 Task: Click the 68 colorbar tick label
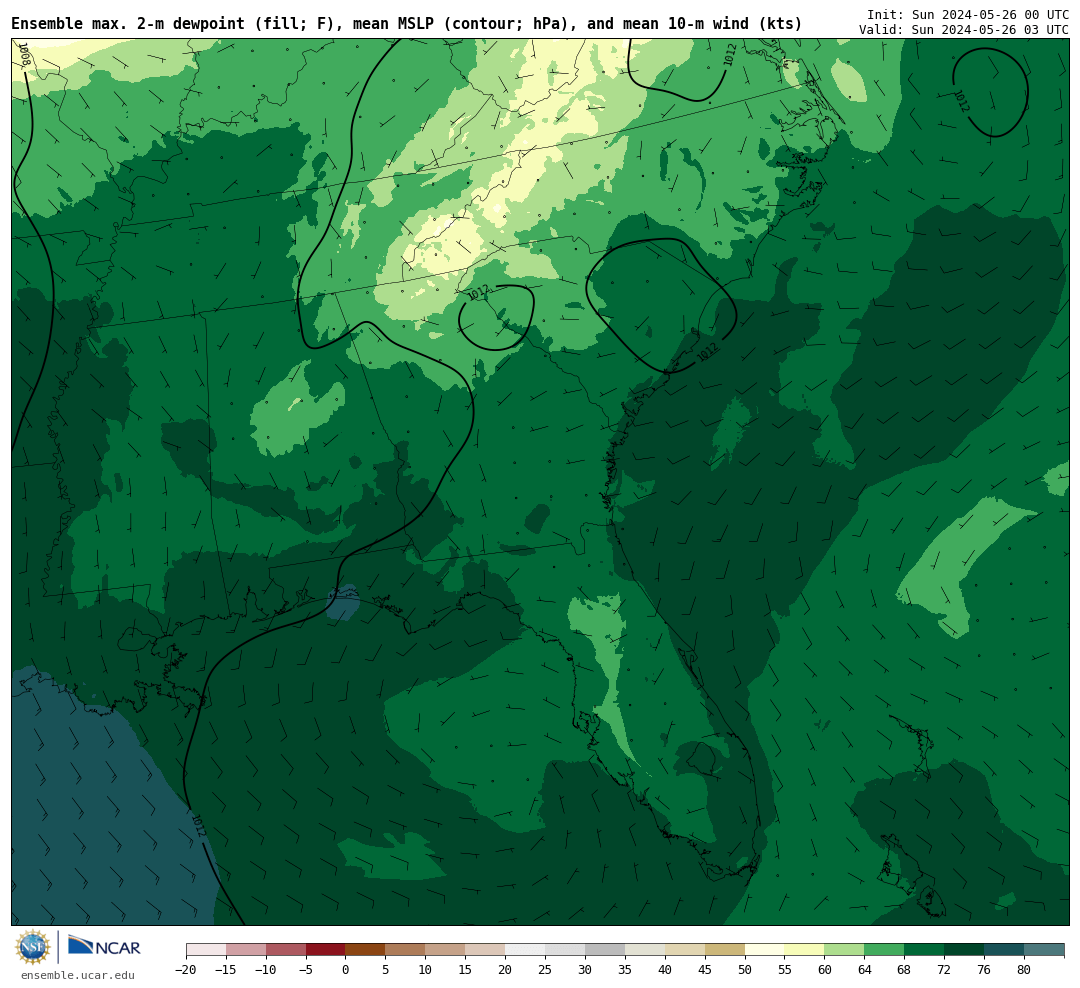tap(904, 970)
